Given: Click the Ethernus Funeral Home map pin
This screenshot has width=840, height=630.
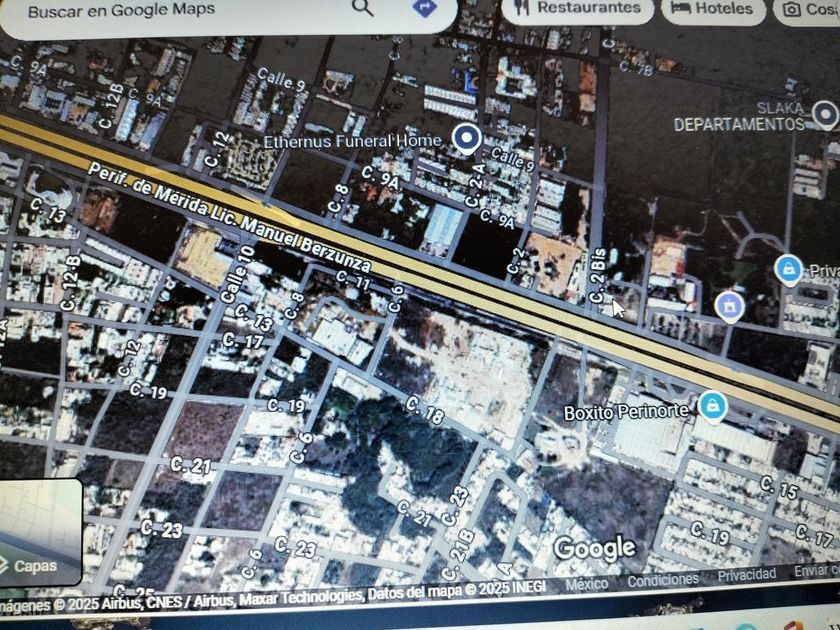Looking at the screenshot, I should pos(466,139).
